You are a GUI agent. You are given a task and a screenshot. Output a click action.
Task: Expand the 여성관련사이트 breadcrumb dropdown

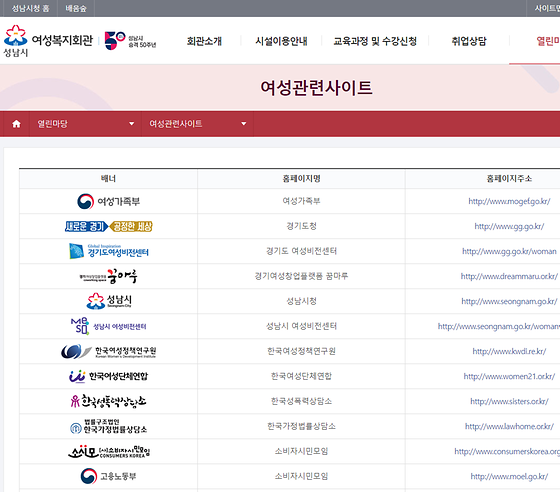click(198, 124)
